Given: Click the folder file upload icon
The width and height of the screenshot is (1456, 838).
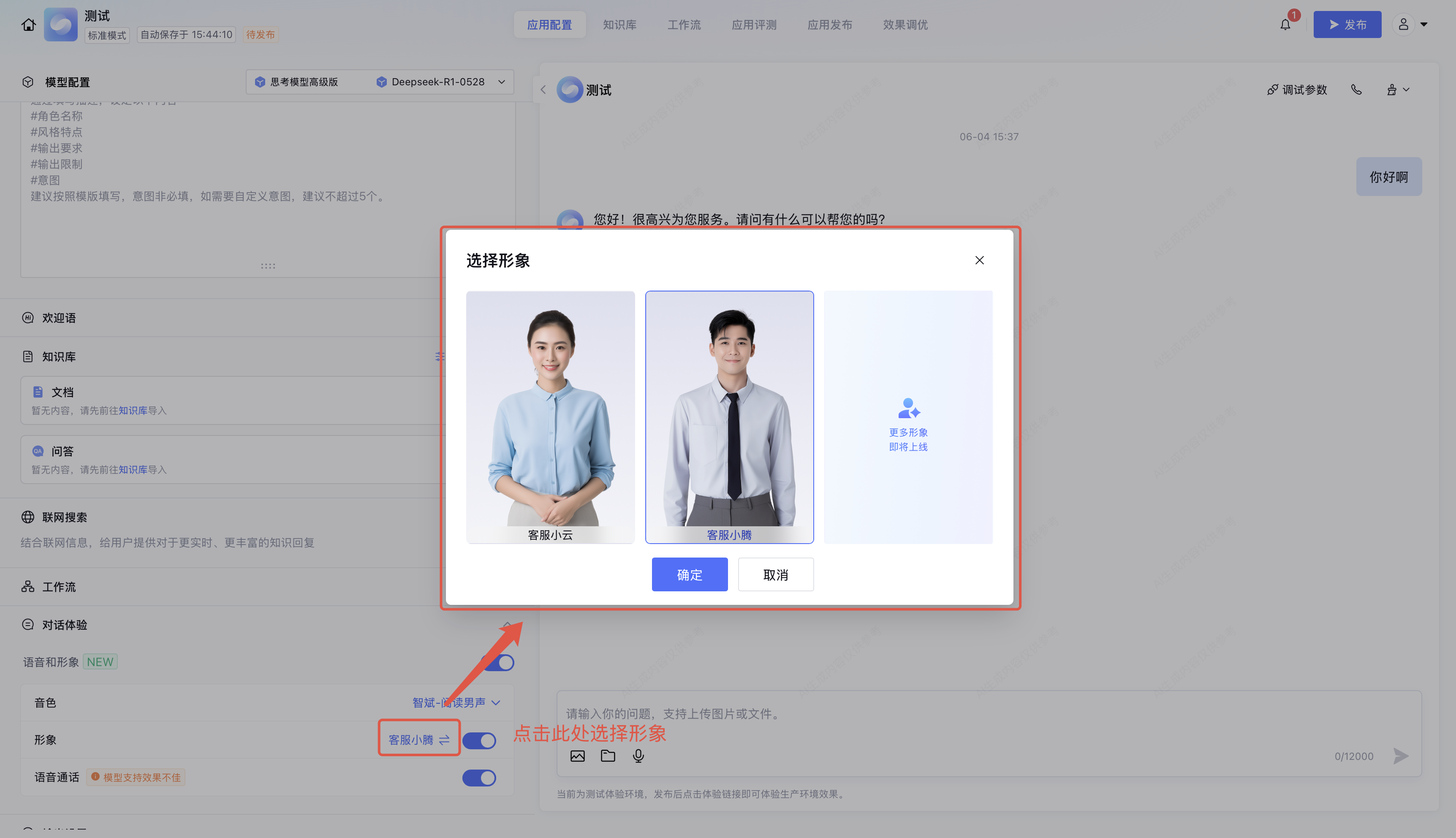Looking at the screenshot, I should [608, 756].
